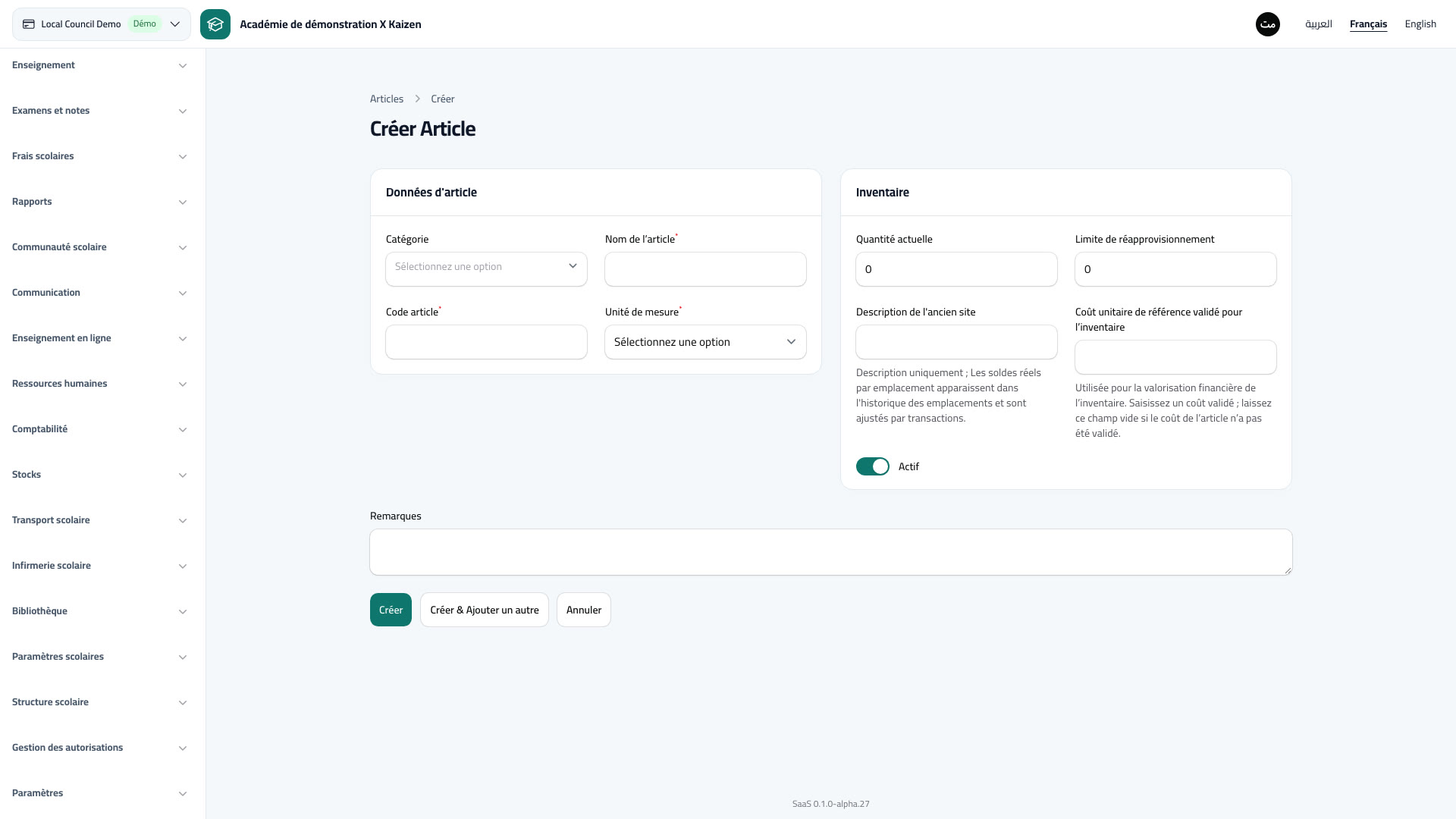The image size is (1456, 819).
Task: Click the academy graduation cap logo
Action: point(215,24)
